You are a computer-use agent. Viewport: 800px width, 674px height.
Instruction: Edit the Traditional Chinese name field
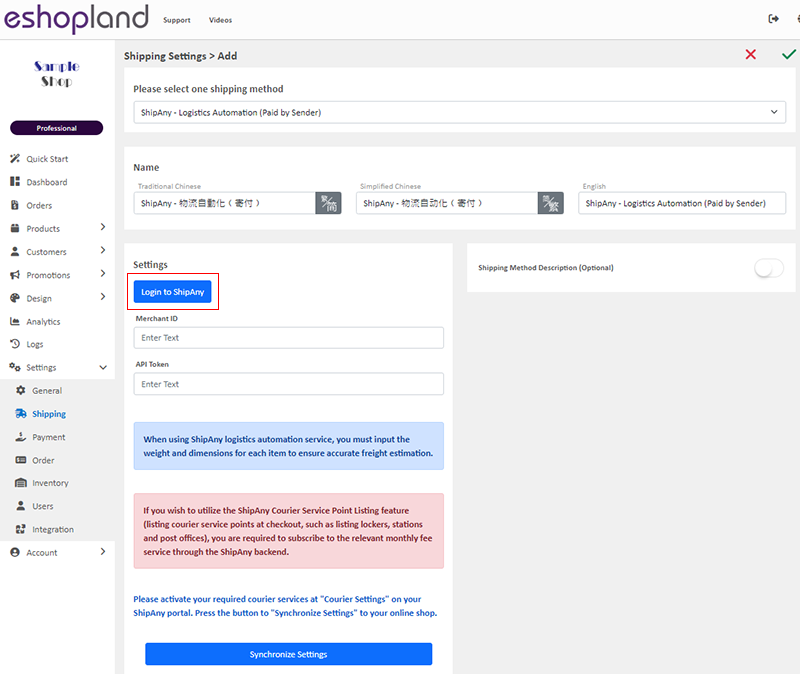(224, 203)
